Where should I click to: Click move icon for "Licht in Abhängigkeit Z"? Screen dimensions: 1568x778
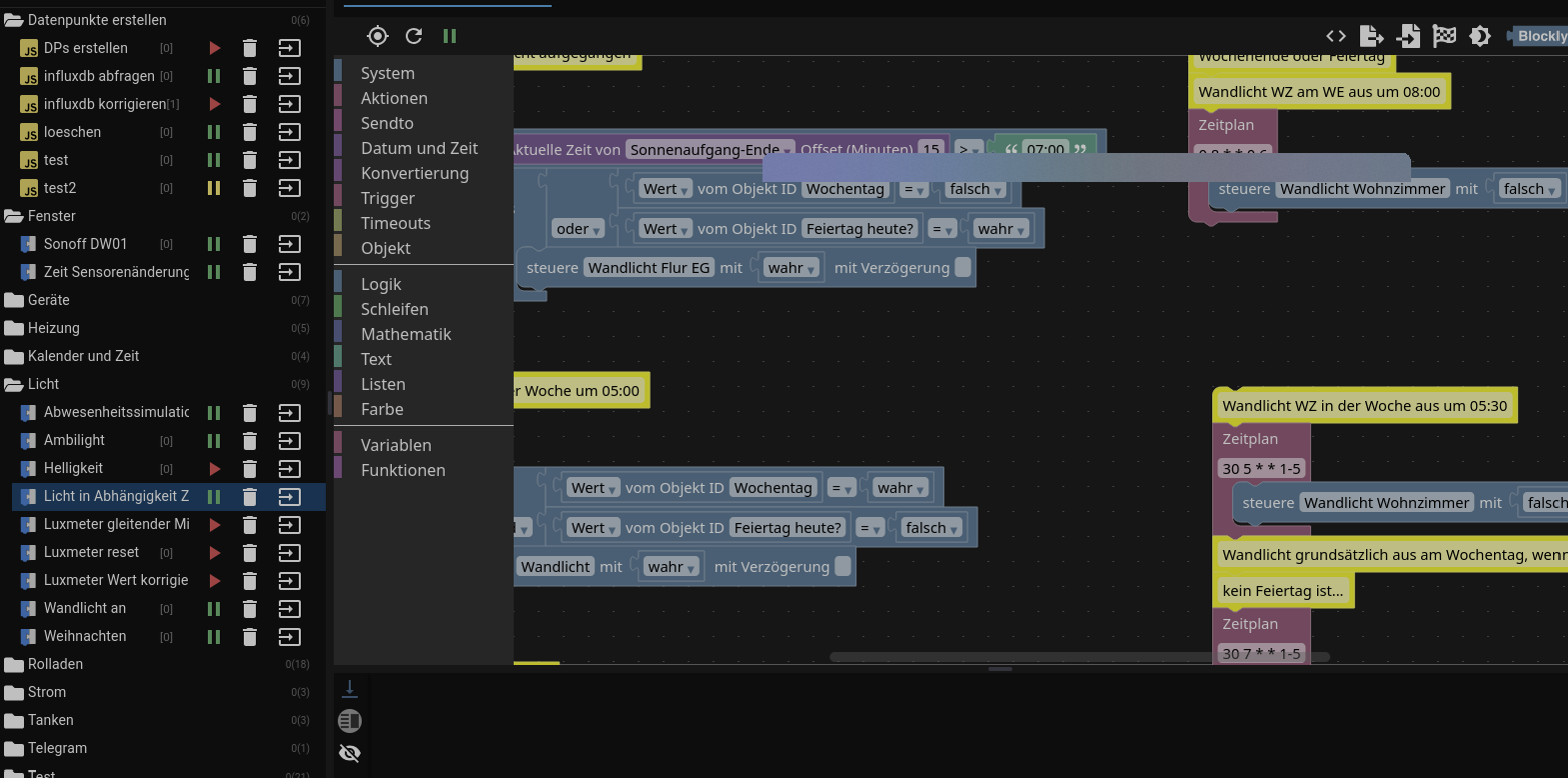point(290,497)
